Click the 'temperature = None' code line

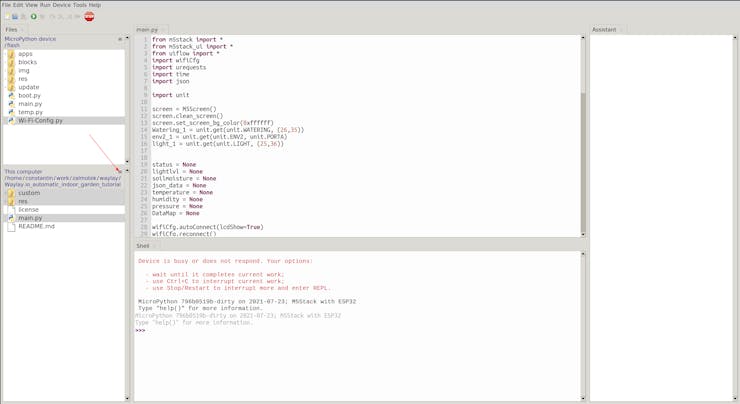coord(182,193)
